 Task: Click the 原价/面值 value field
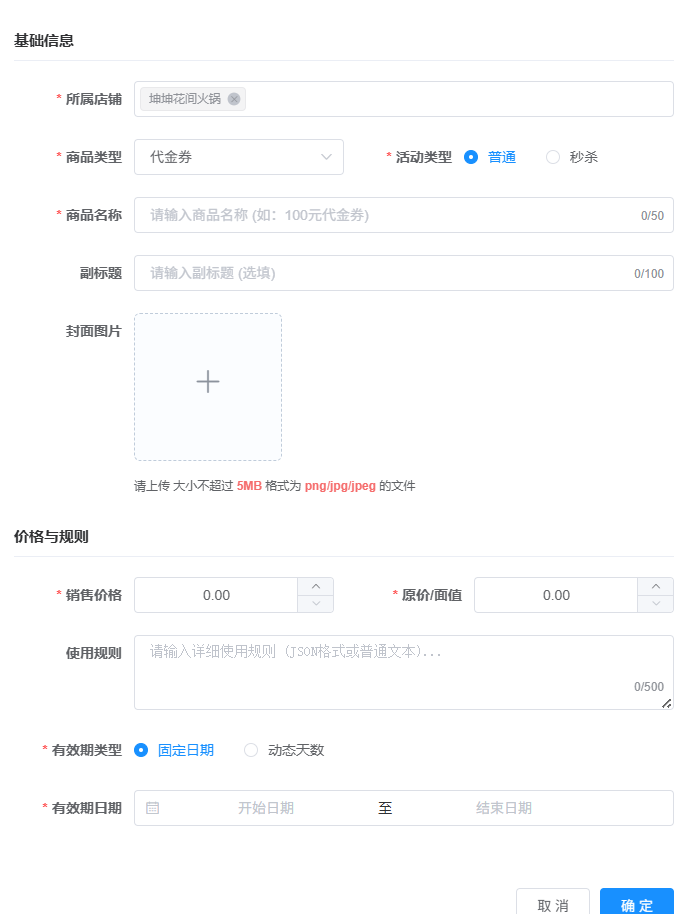556,595
